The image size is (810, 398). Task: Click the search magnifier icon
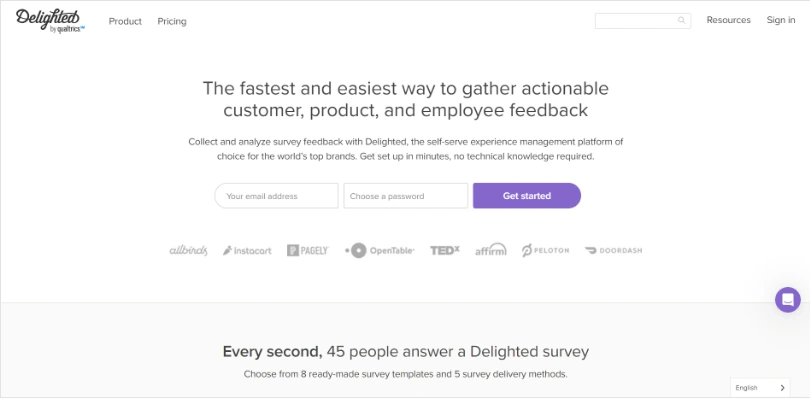(681, 21)
